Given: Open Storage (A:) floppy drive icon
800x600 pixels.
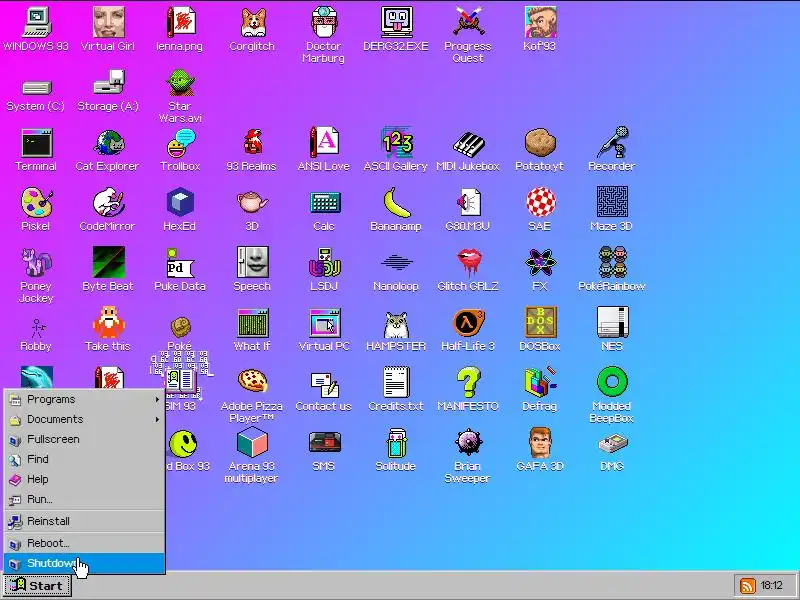Looking at the screenshot, I should [x=108, y=83].
